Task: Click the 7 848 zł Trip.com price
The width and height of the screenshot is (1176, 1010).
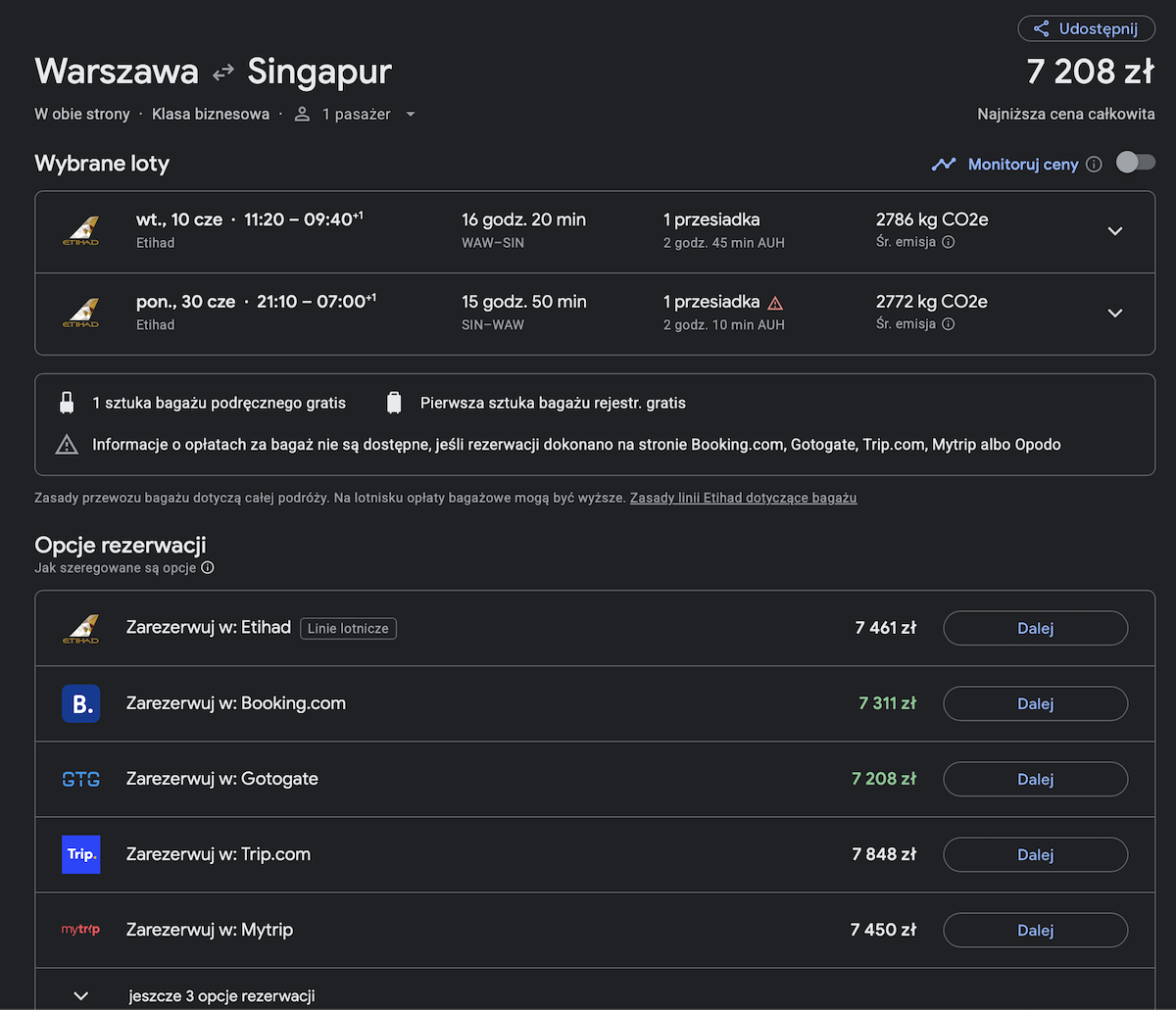Action: pos(884,854)
